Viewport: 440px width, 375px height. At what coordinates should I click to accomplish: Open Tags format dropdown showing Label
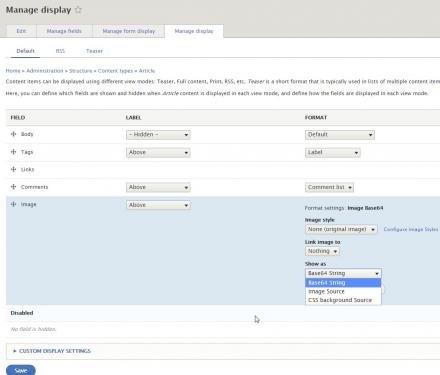pyautogui.click(x=333, y=153)
